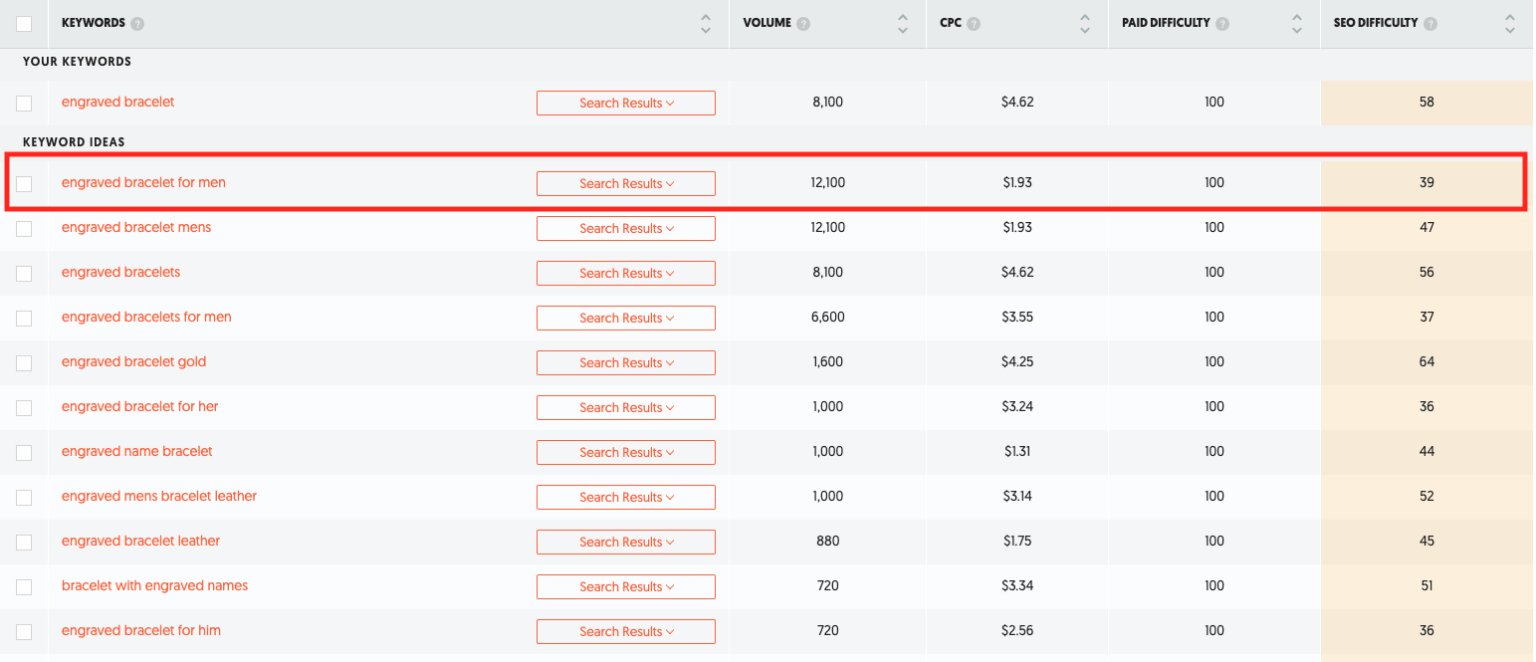Image resolution: width=1536 pixels, height=662 pixels.
Task: Open Search Results dropdown for 'engraved bracelet for men'
Action: click(x=626, y=183)
